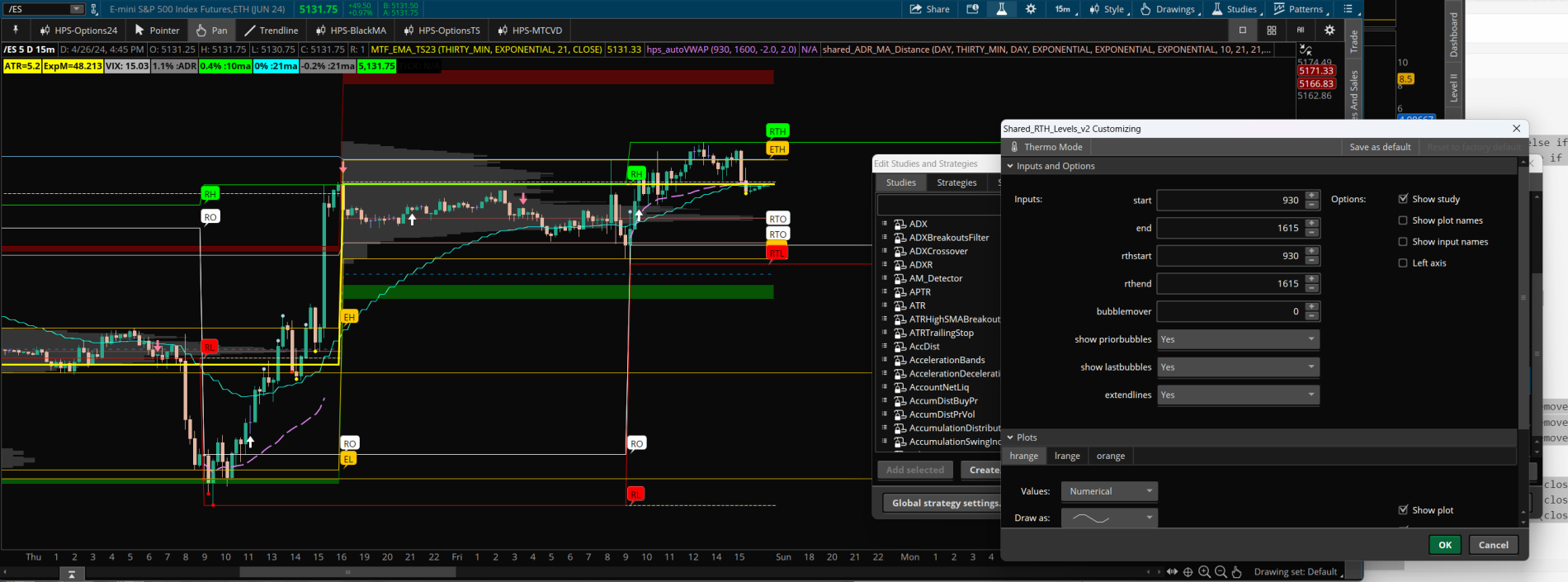Click the zoom out magnifier icon
The width and height of the screenshot is (1568, 582).
[x=1221, y=571]
